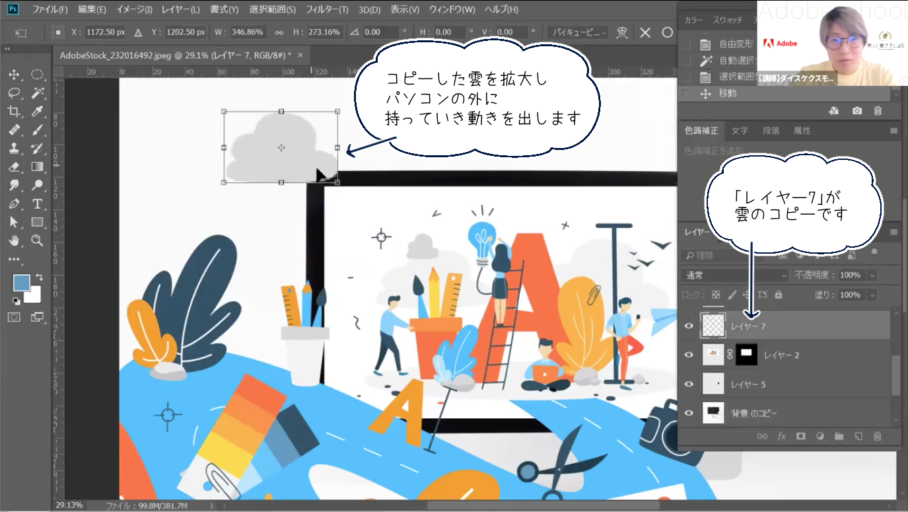Viewport: 908px width, 512px height.
Task: Hide レイヤー 5 layer visibility eye
Action: [689, 384]
